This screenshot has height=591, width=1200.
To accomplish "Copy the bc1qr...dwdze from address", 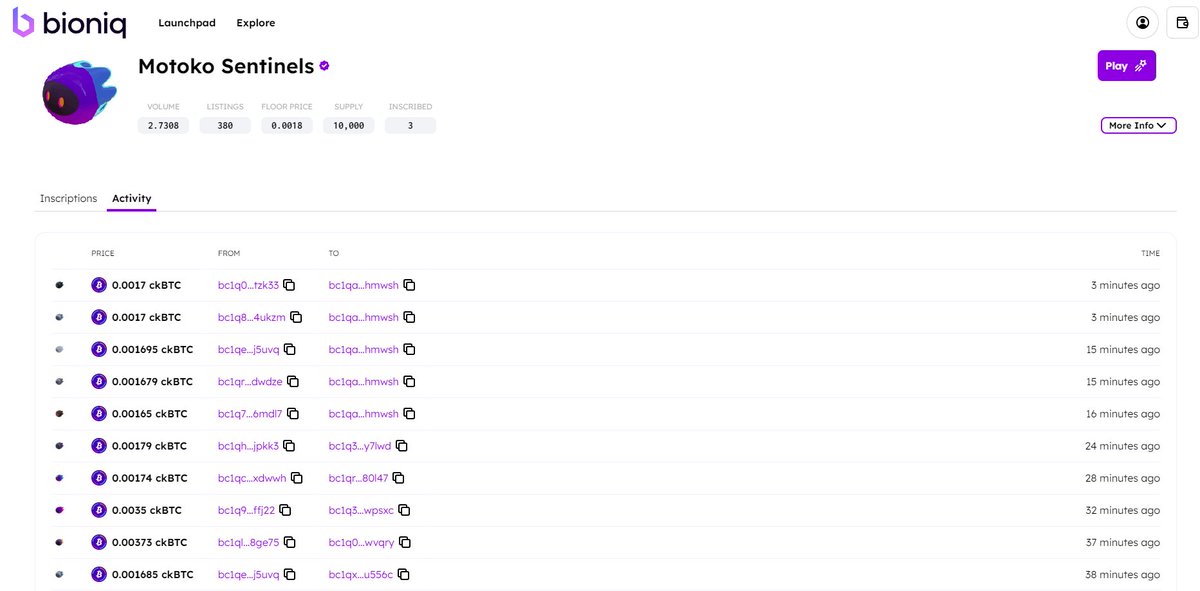I will coord(292,381).
